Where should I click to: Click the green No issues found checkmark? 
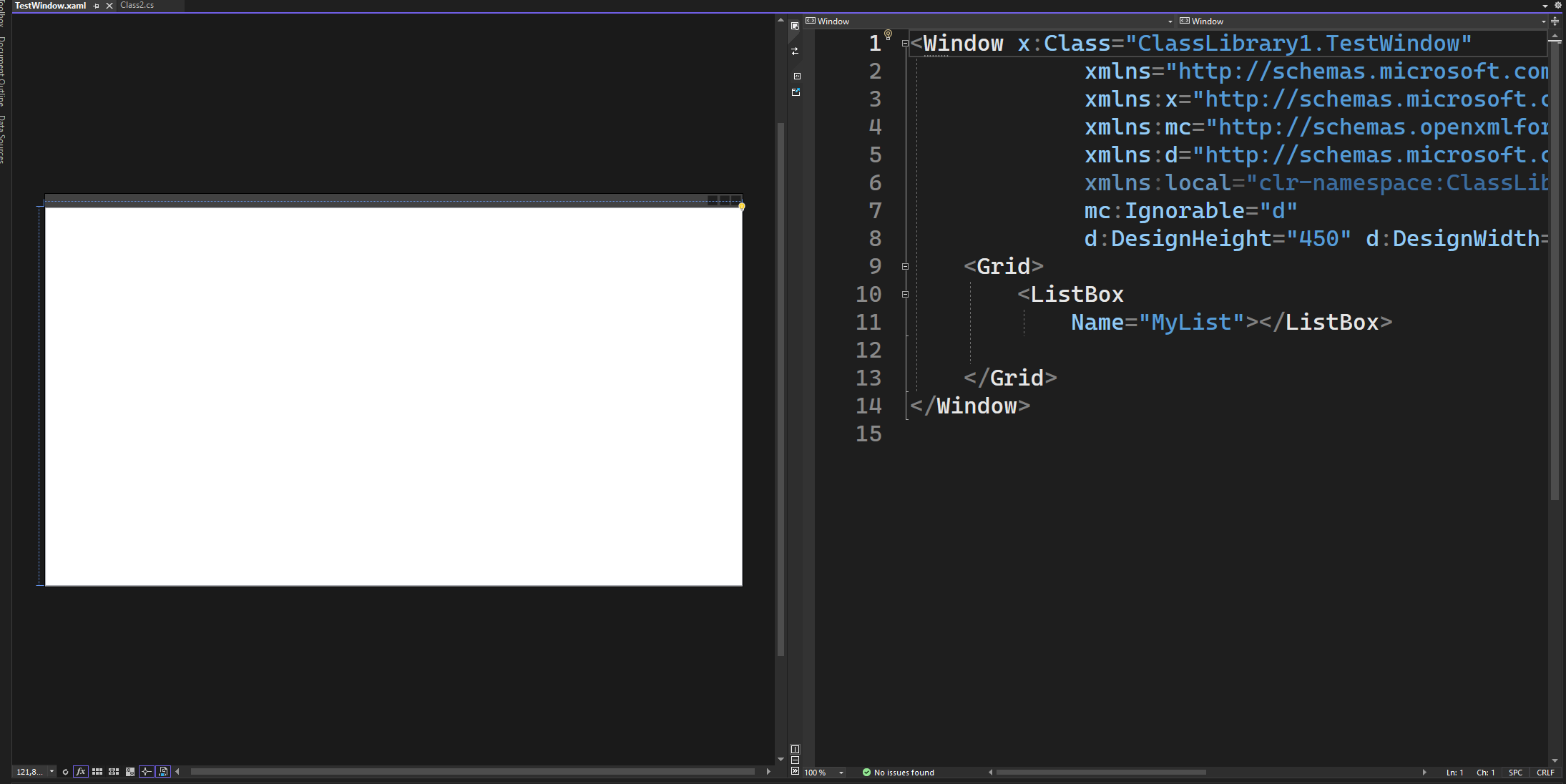(x=866, y=773)
